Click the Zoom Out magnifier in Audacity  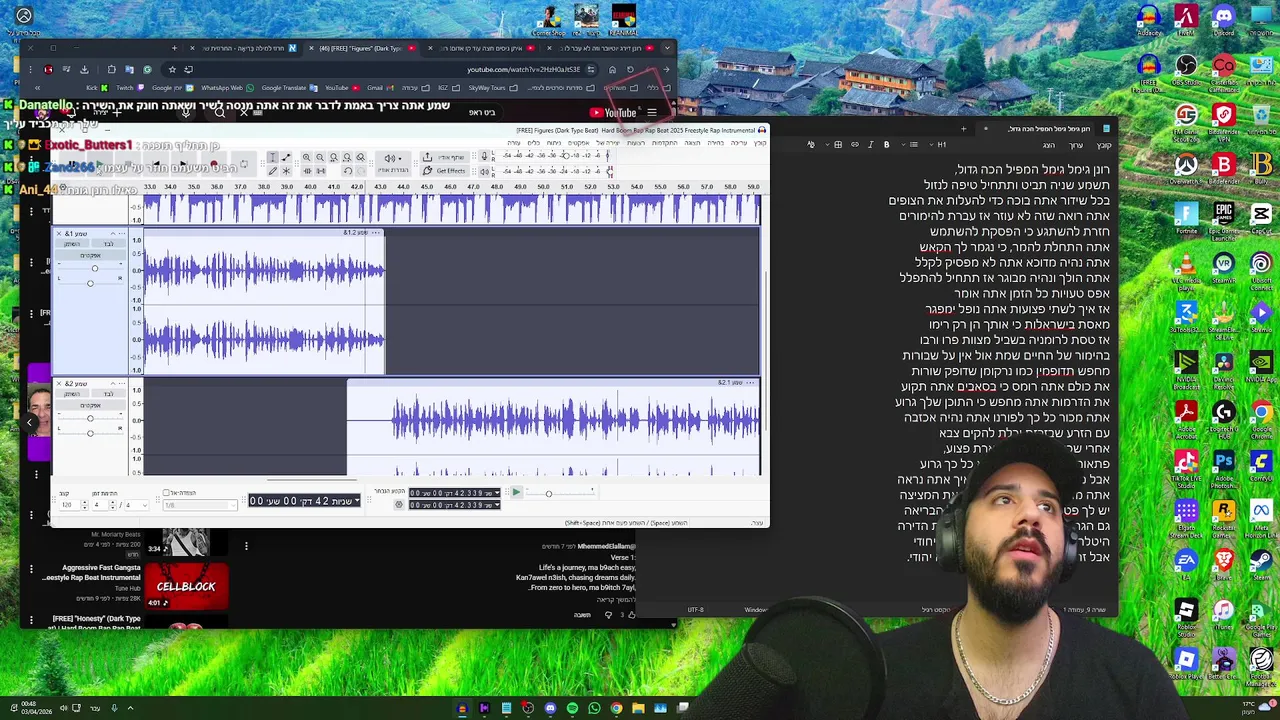320,156
